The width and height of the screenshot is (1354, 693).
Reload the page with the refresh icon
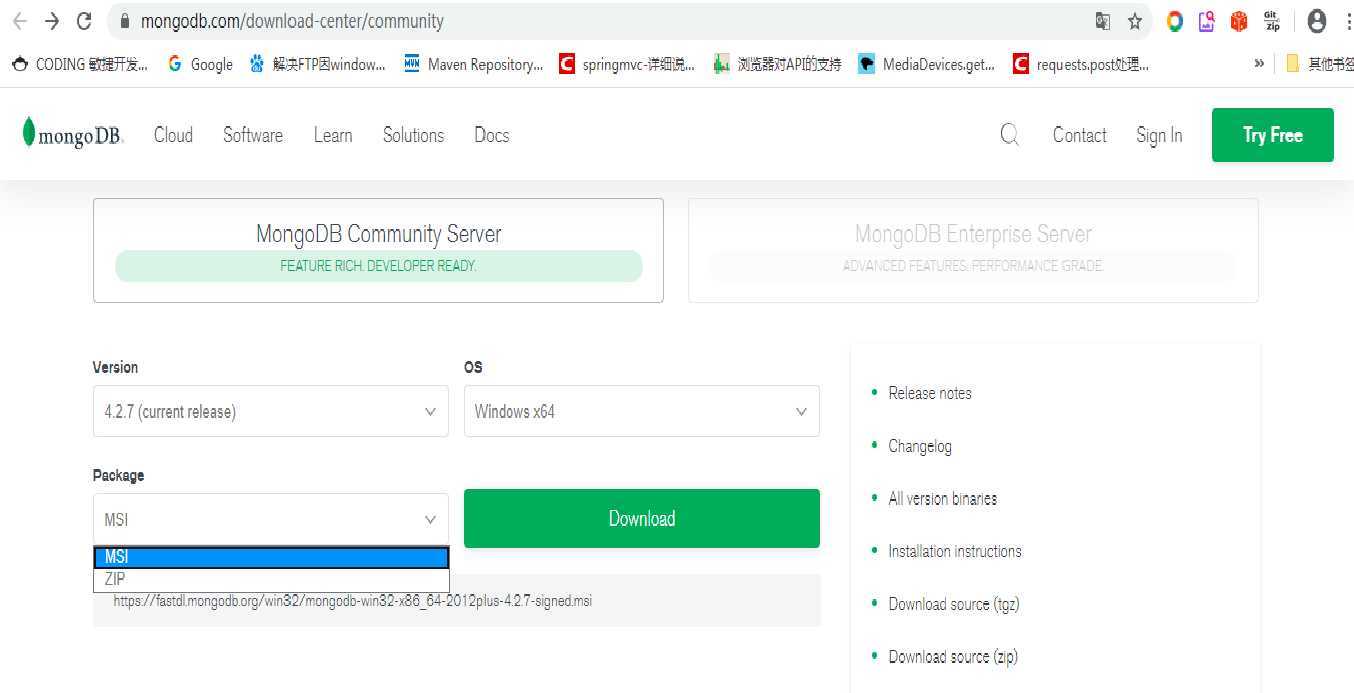point(85,21)
